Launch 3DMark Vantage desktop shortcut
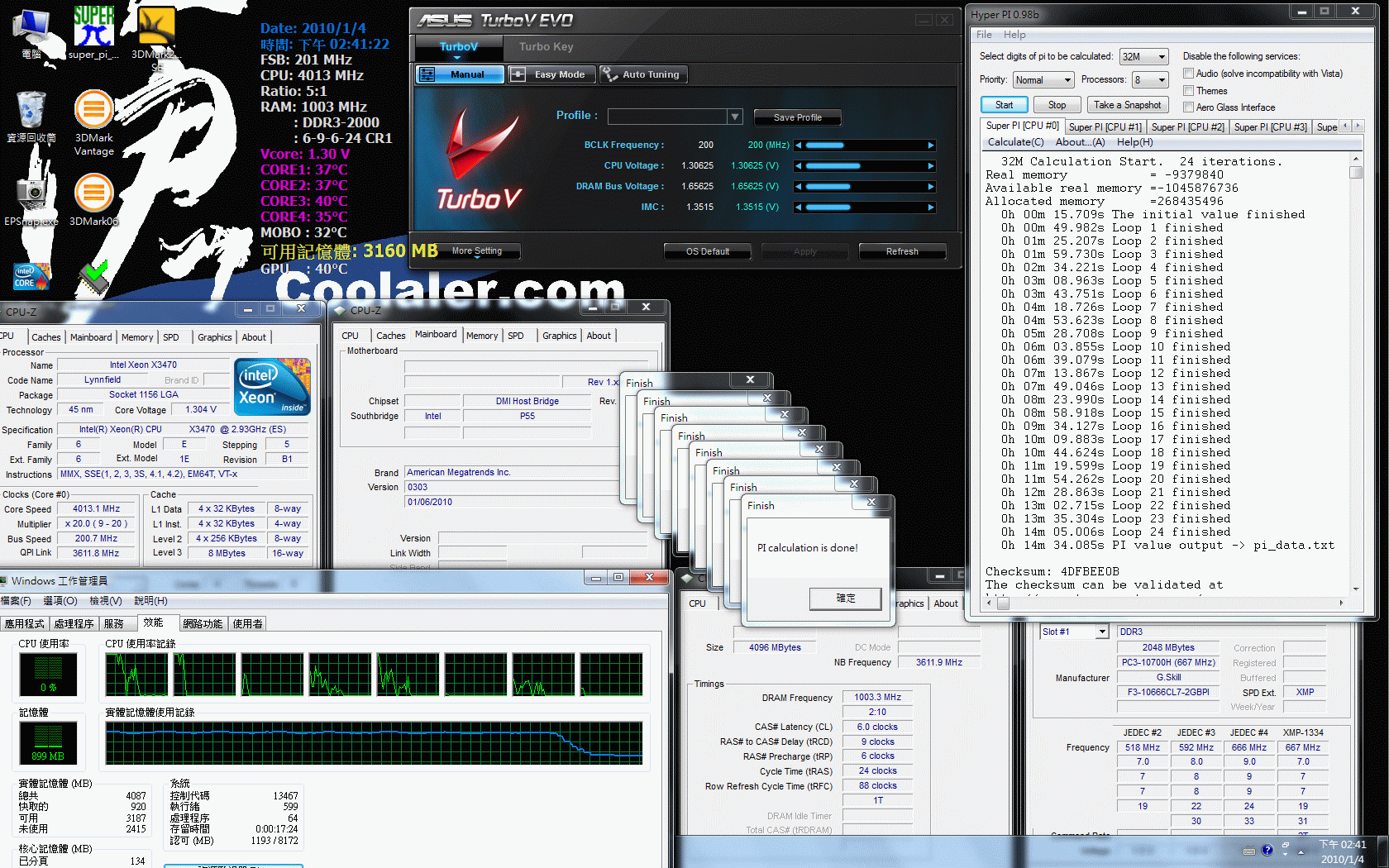Image resolution: width=1389 pixels, height=868 pixels. 93,122
